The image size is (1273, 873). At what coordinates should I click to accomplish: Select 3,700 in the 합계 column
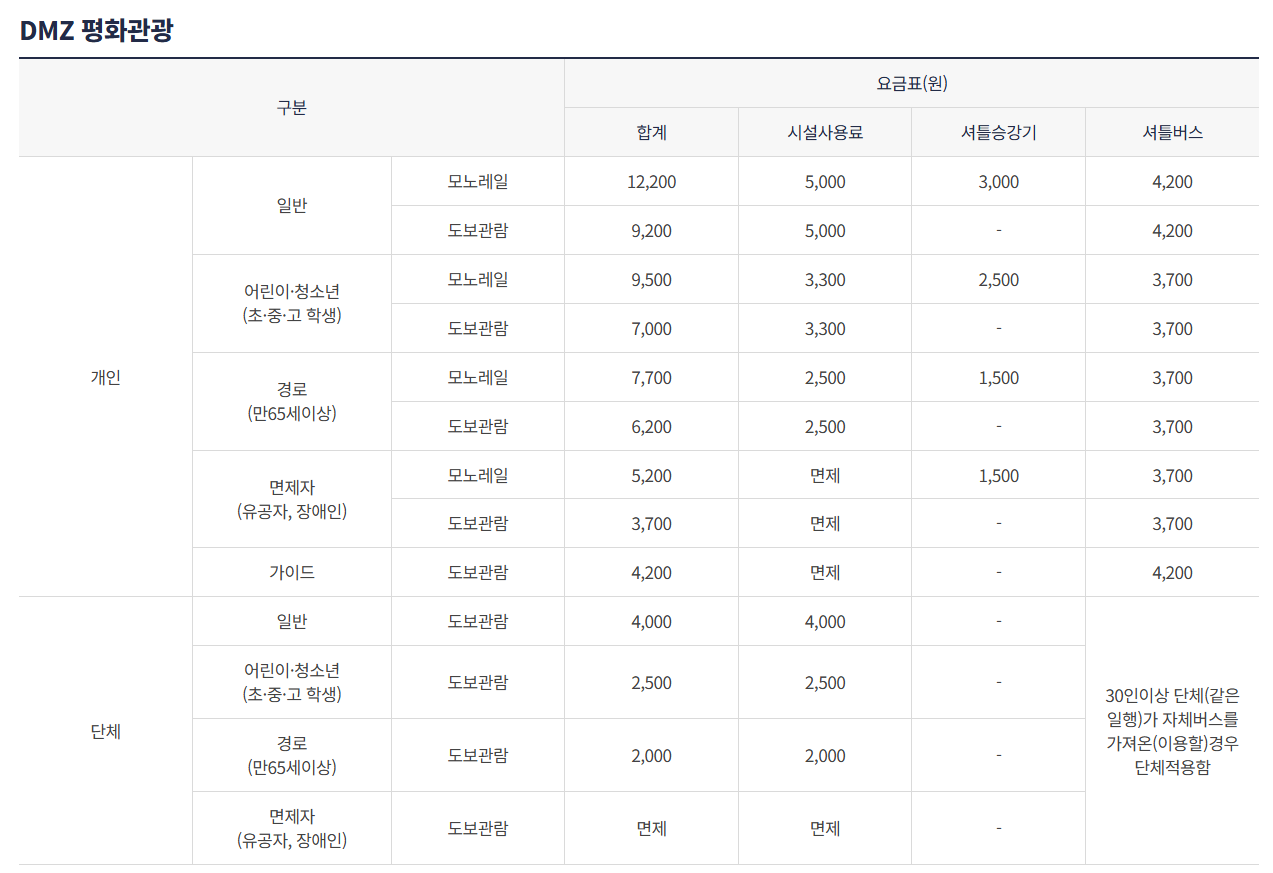click(x=651, y=524)
